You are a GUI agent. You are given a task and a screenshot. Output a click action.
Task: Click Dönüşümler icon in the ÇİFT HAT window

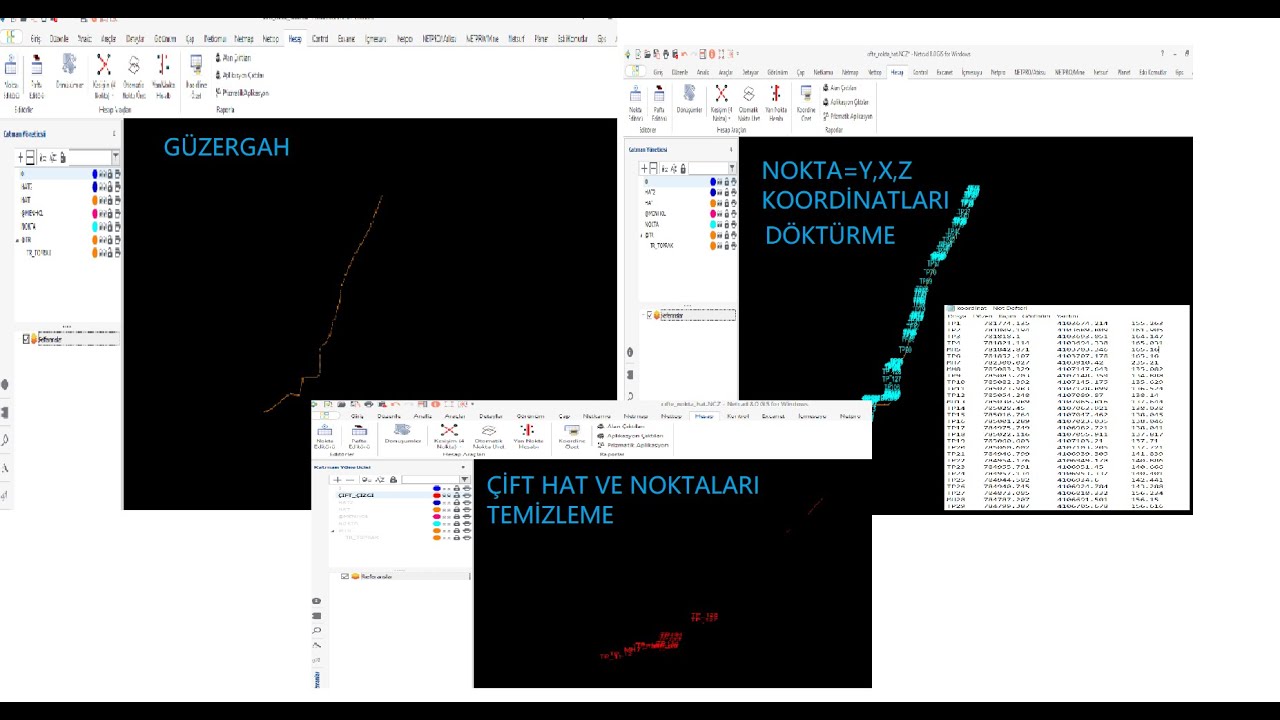(x=403, y=434)
